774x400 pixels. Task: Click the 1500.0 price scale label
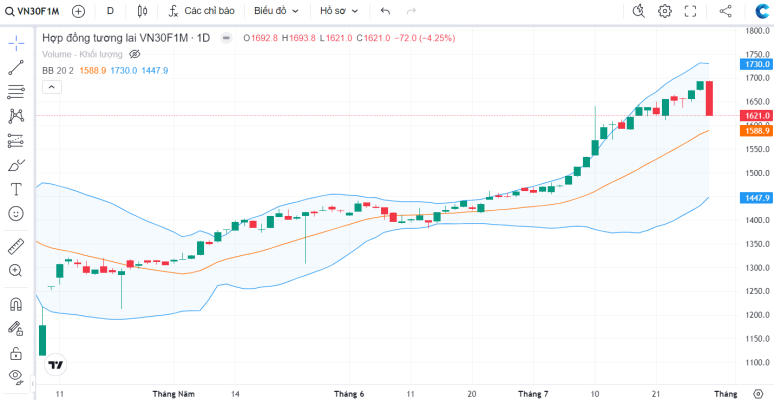(758, 173)
